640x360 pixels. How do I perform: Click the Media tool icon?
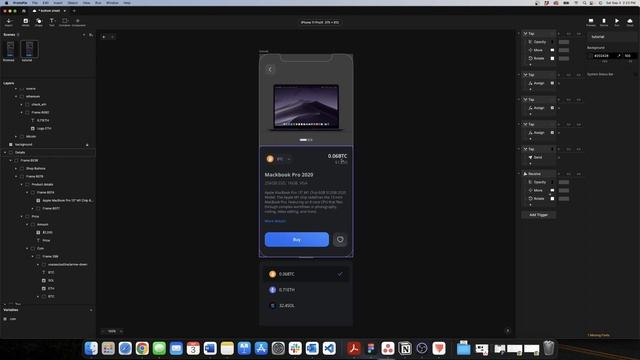26,22
